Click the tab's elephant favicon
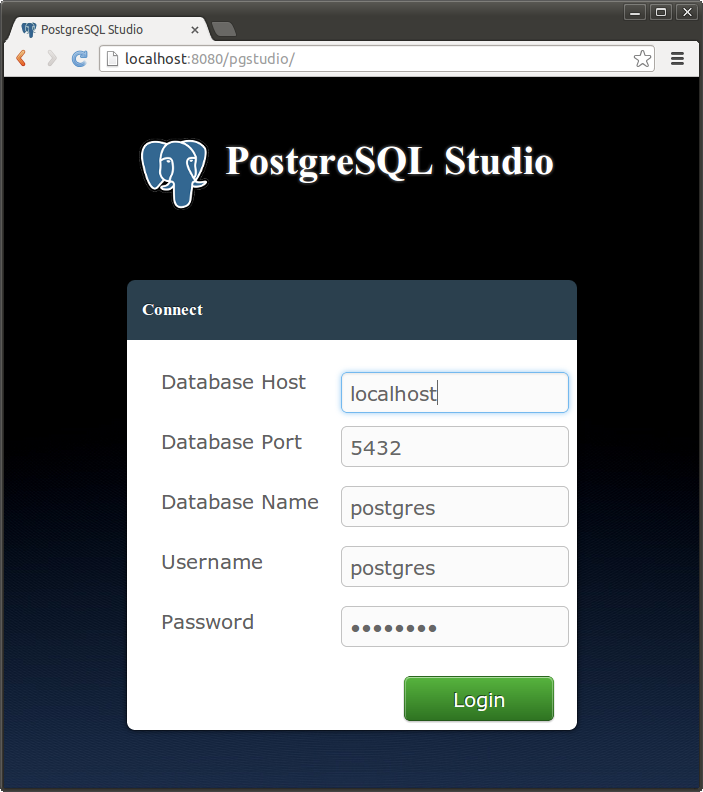Image resolution: width=703 pixels, height=792 pixels. [x=29, y=30]
